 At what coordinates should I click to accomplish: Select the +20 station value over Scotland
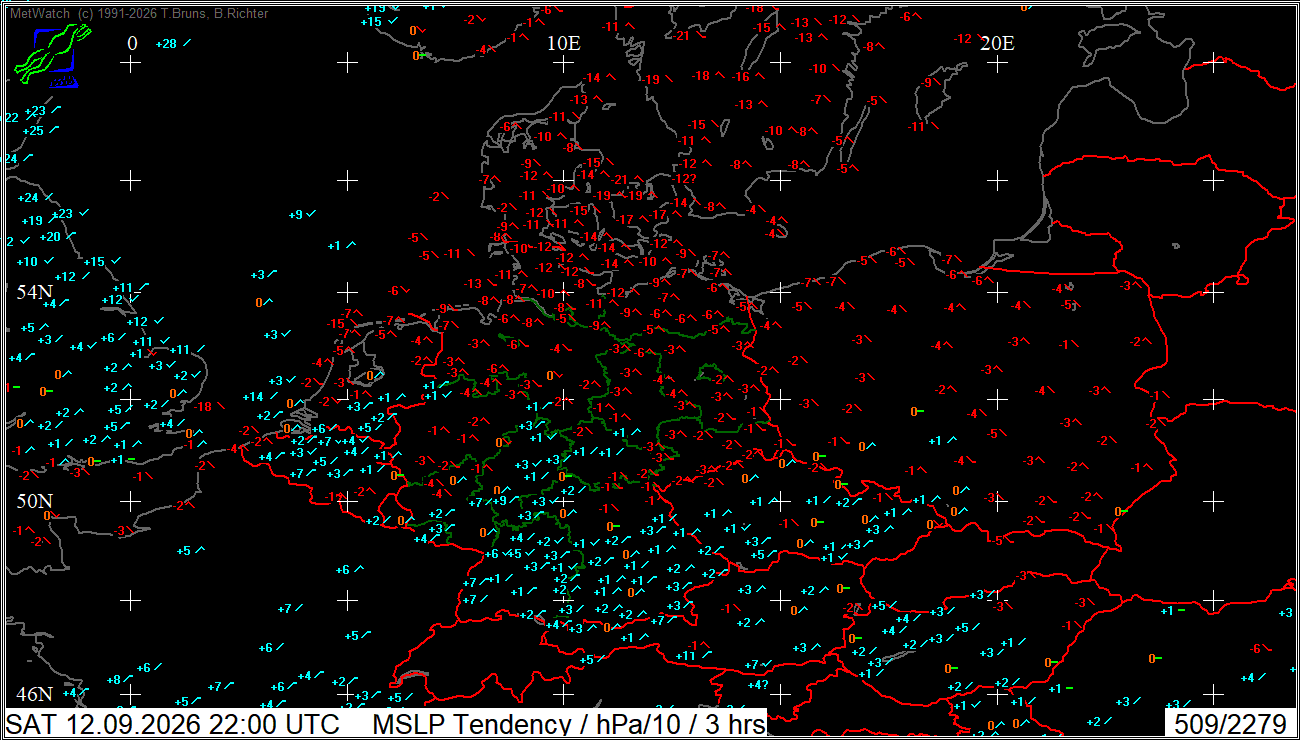(x=50, y=237)
